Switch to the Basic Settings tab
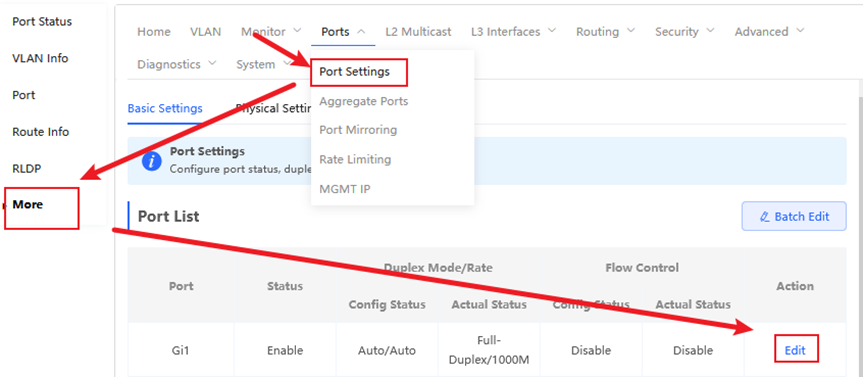 [x=165, y=108]
